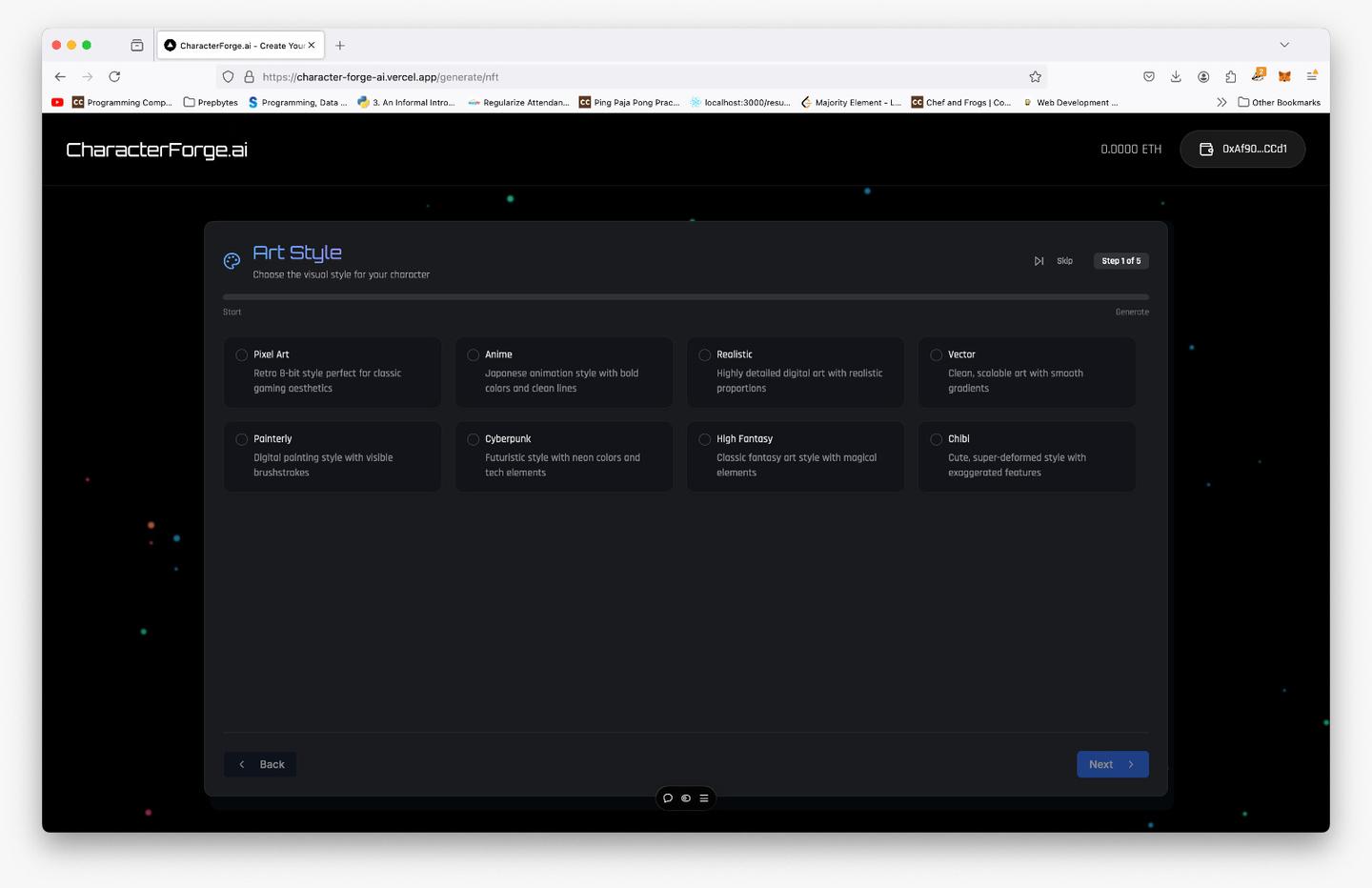This screenshot has height=888, width=1372.
Task: Open the Ping Paja Pong bookmark
Action: click(x=629, y=102)
